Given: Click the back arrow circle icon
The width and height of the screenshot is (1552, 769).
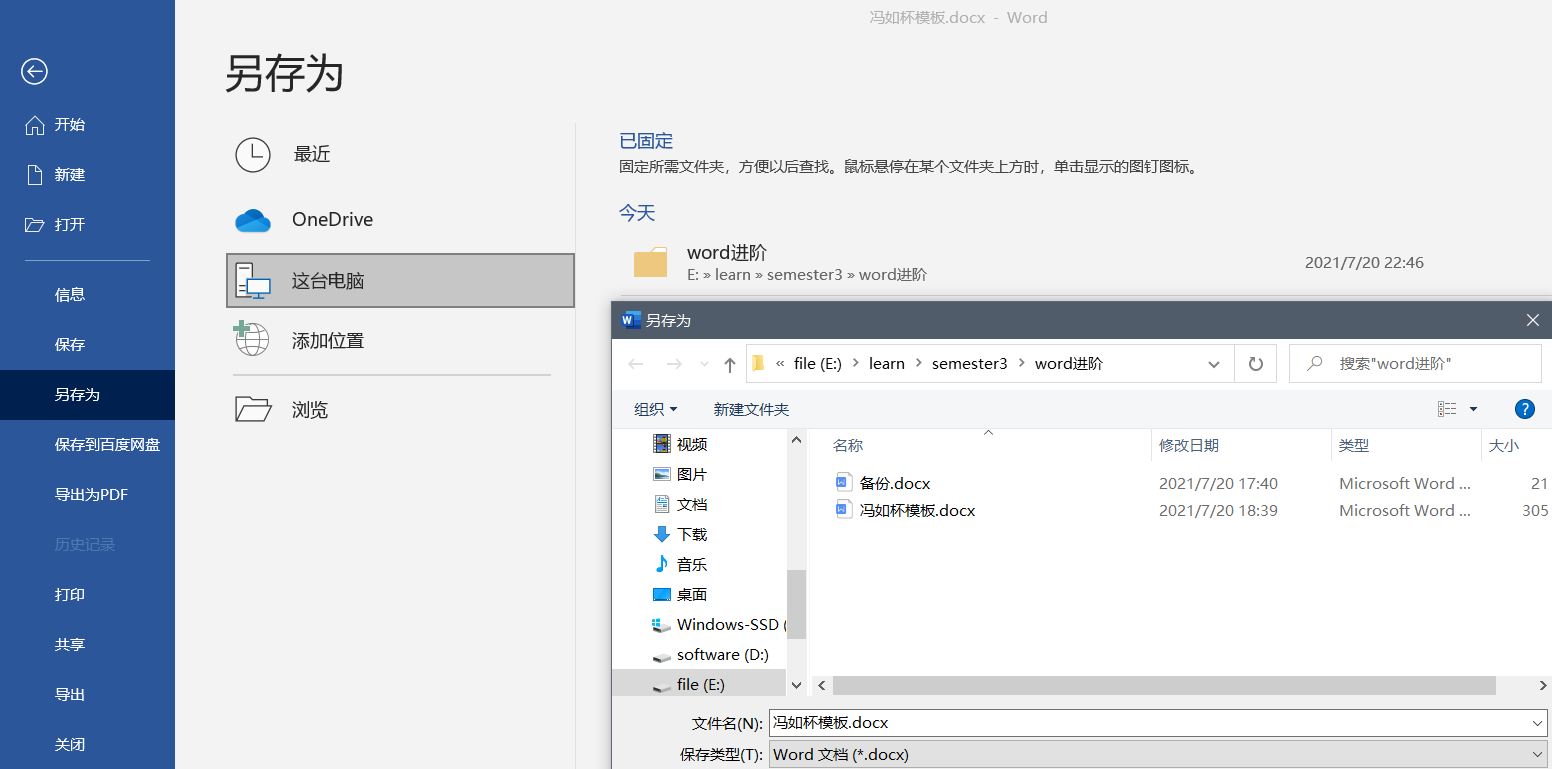Looking at the screenshot, I should (x=35, y=71).
